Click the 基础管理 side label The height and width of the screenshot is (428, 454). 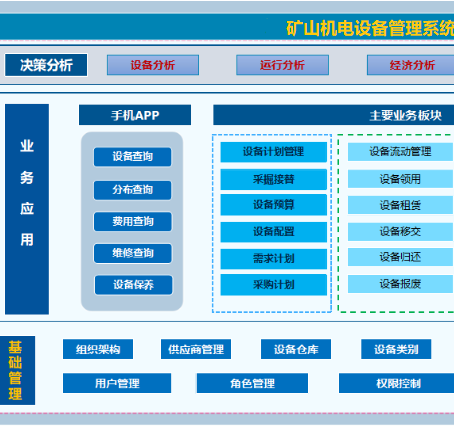(x=18, y=370)
